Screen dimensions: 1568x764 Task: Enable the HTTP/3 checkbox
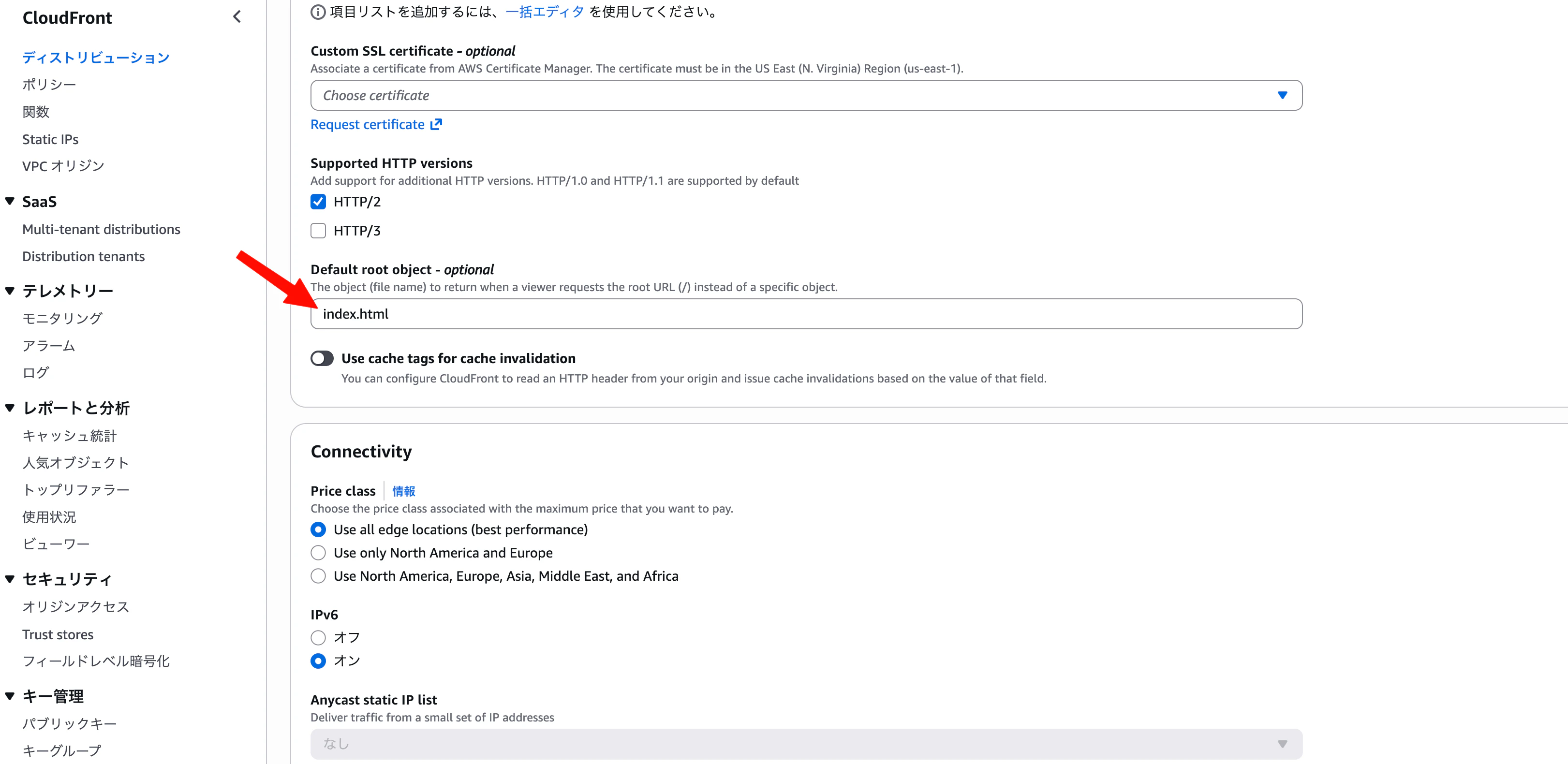[x=318, y=231]
